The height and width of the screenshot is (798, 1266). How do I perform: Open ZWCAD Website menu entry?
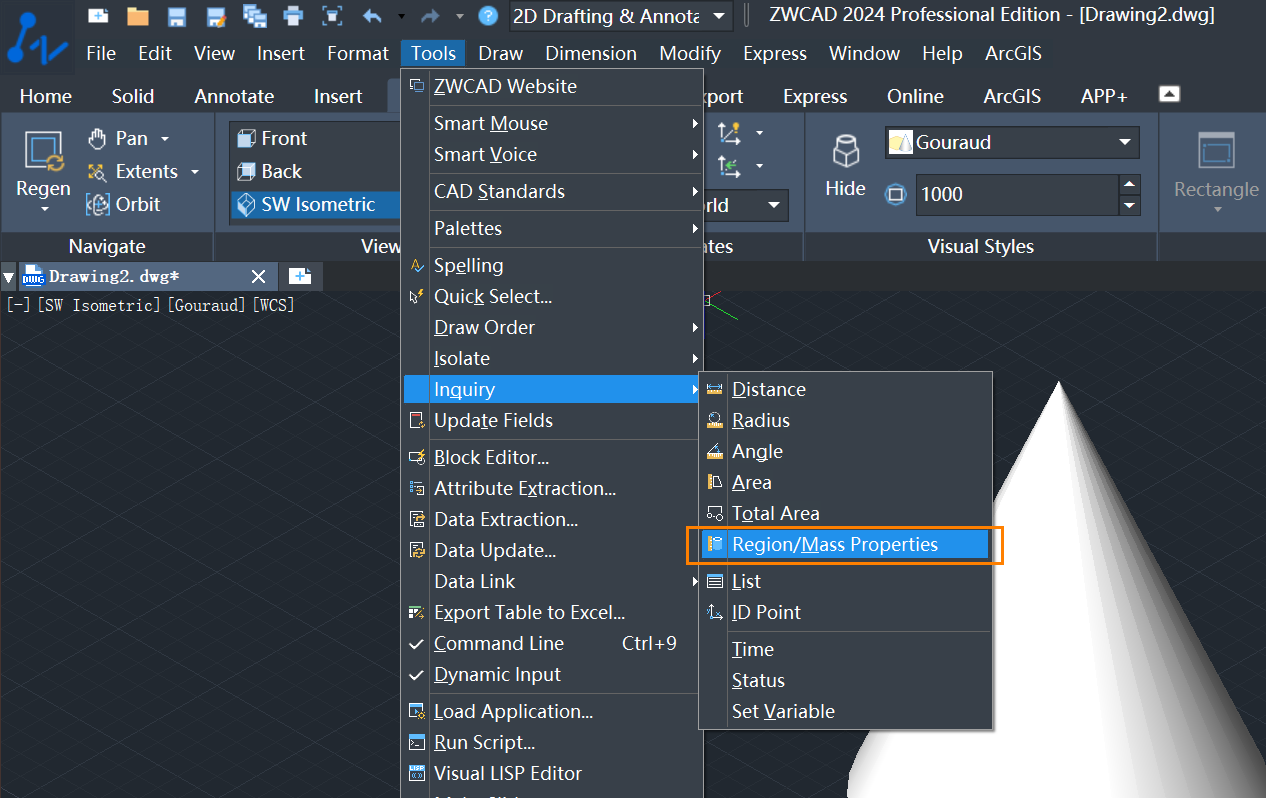[551, 87]
